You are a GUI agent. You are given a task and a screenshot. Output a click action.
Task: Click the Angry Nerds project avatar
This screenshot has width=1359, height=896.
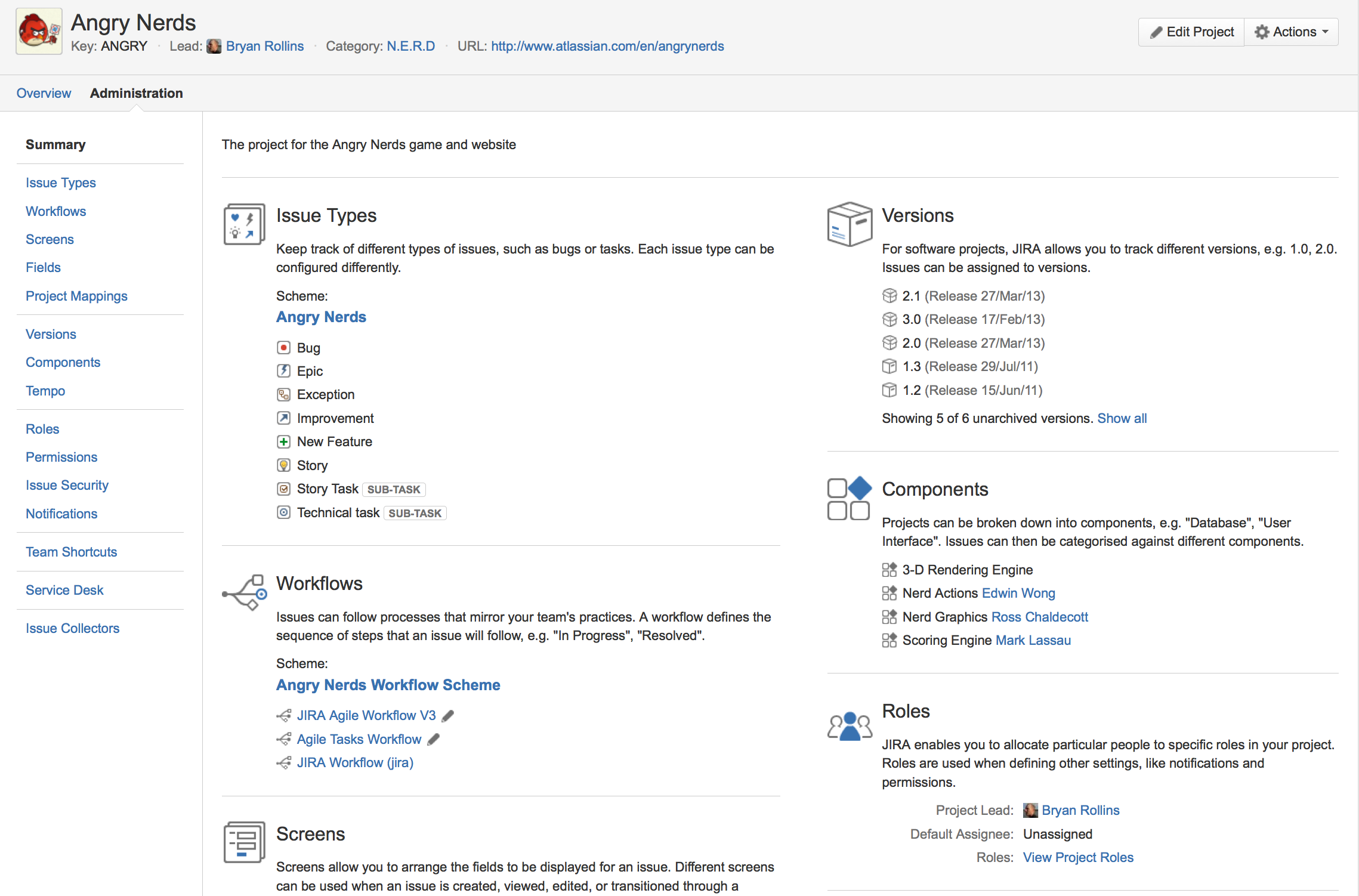click(x=39, y=32)
